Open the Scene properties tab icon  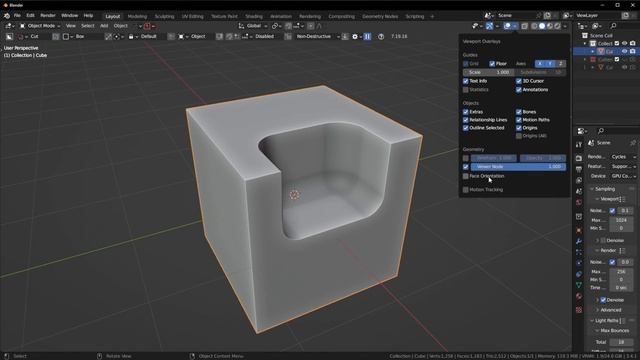[579, 191]
